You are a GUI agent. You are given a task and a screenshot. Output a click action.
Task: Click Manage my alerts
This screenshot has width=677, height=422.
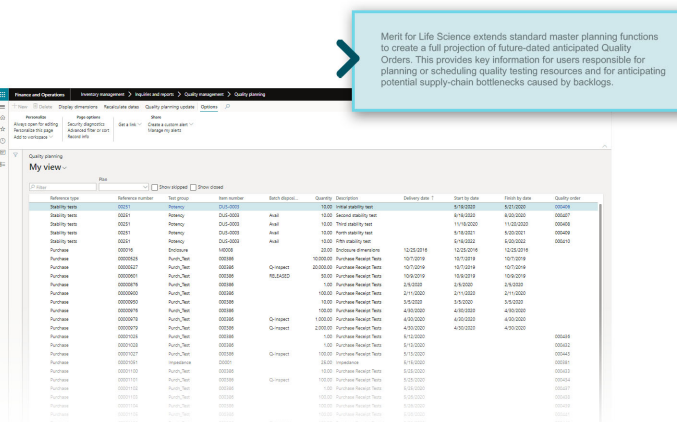pos(165,130)
